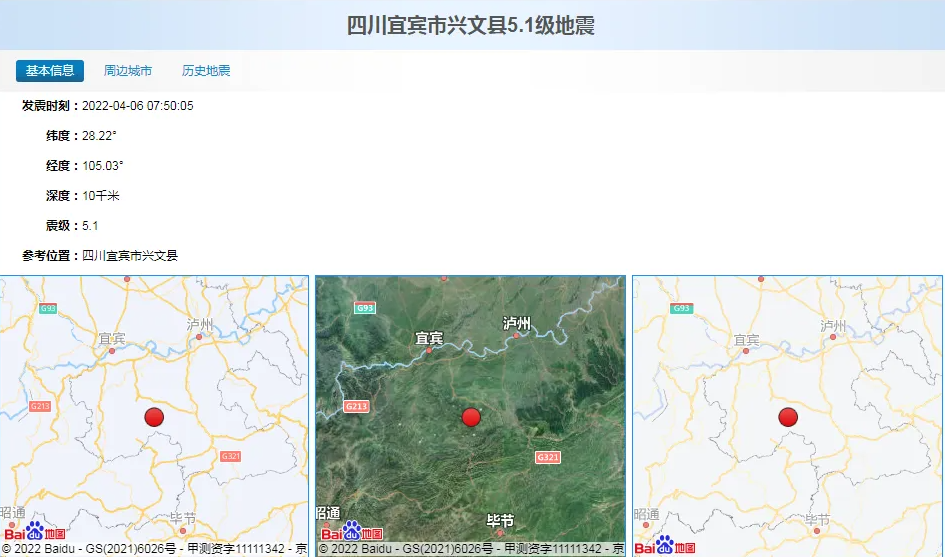The image size is (945, 557).
Task: Click the Baidu copyright text under left map
Action: pyautogui.click(x=154, y=549)
